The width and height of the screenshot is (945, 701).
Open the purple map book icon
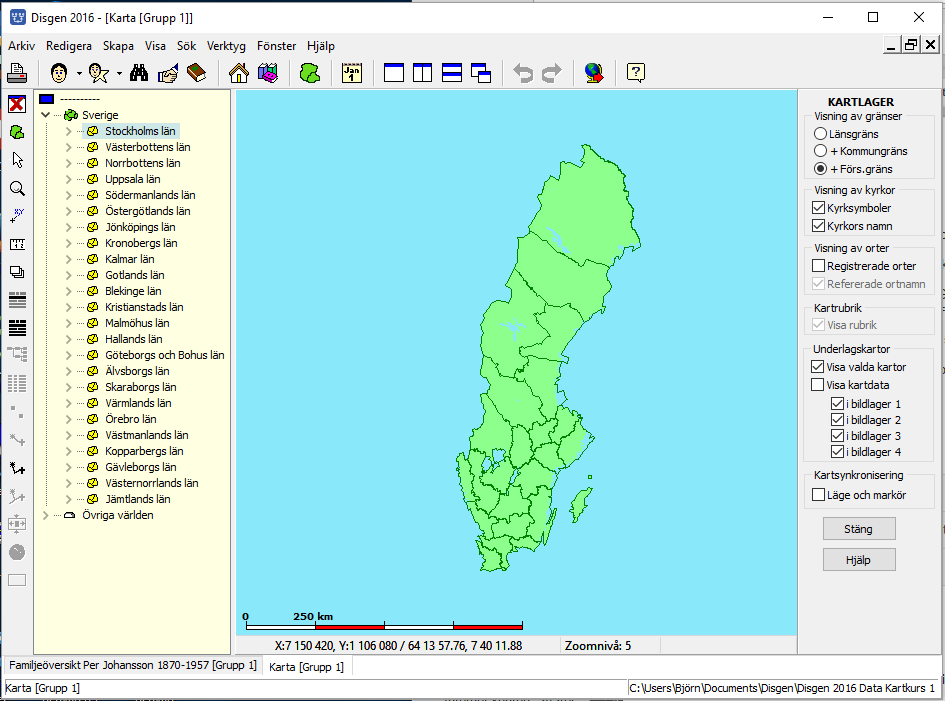pos(268,73)
